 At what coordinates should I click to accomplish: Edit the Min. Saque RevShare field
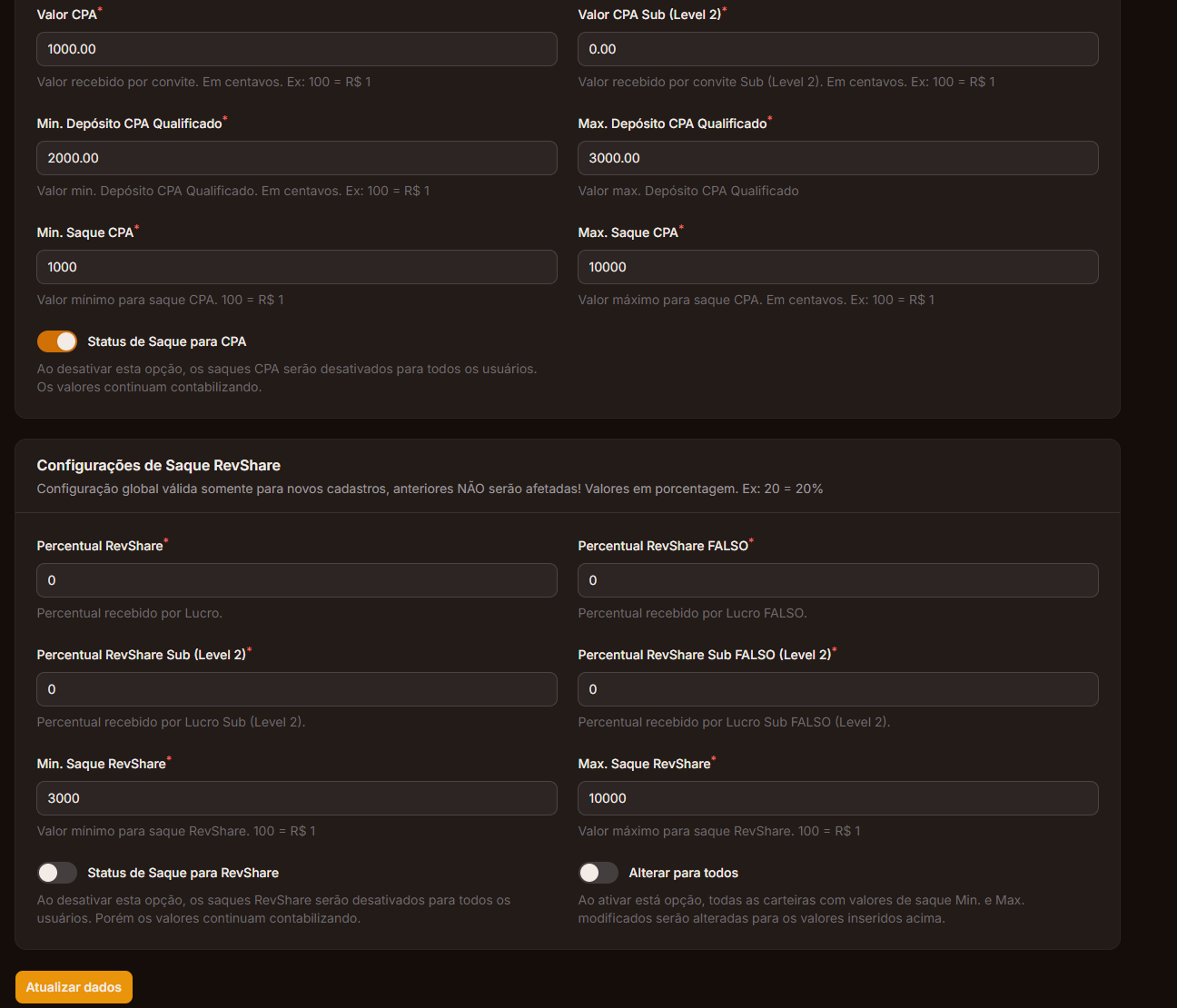coord(296,798)
